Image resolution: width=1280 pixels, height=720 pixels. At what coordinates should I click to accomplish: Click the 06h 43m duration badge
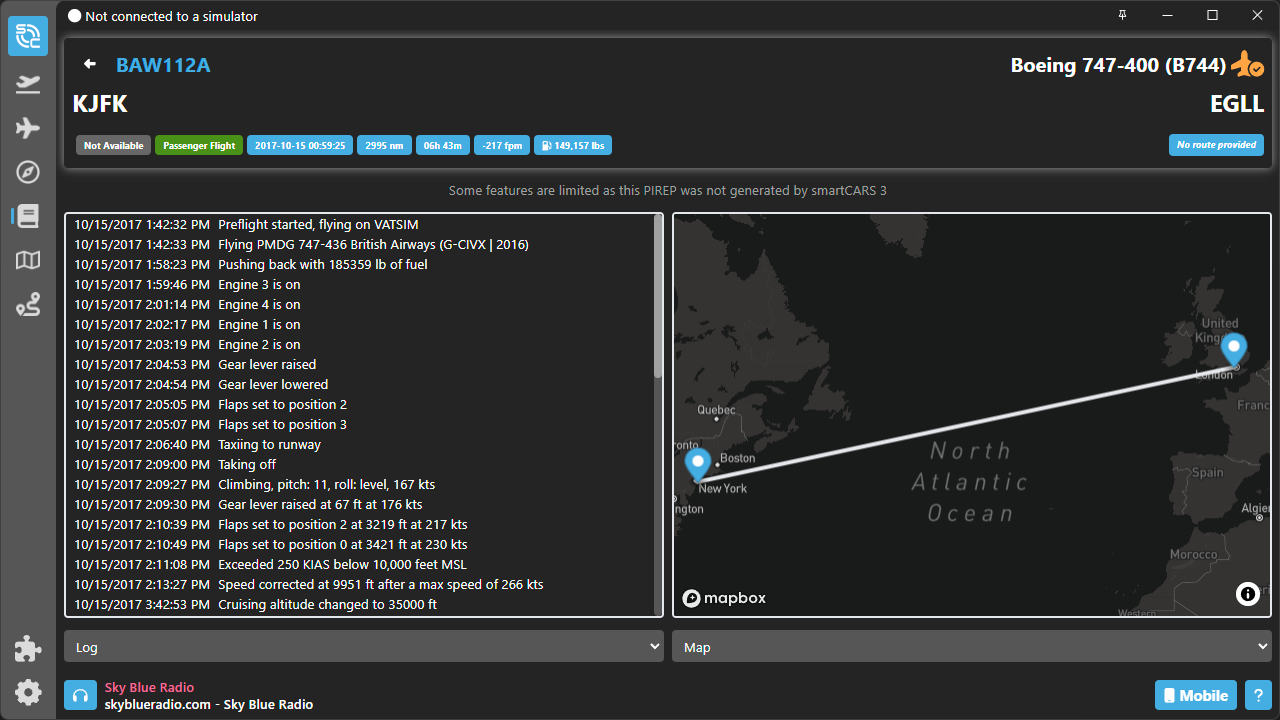[x=443, y=145]
